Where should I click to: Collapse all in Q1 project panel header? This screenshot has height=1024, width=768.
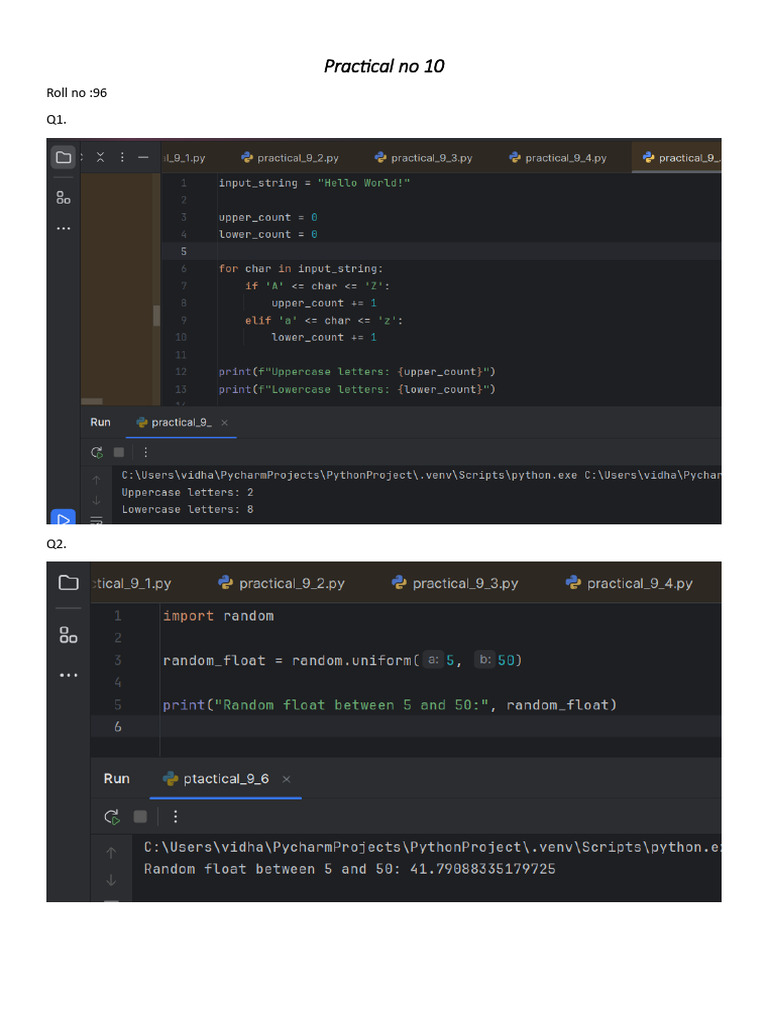(101, 157)
